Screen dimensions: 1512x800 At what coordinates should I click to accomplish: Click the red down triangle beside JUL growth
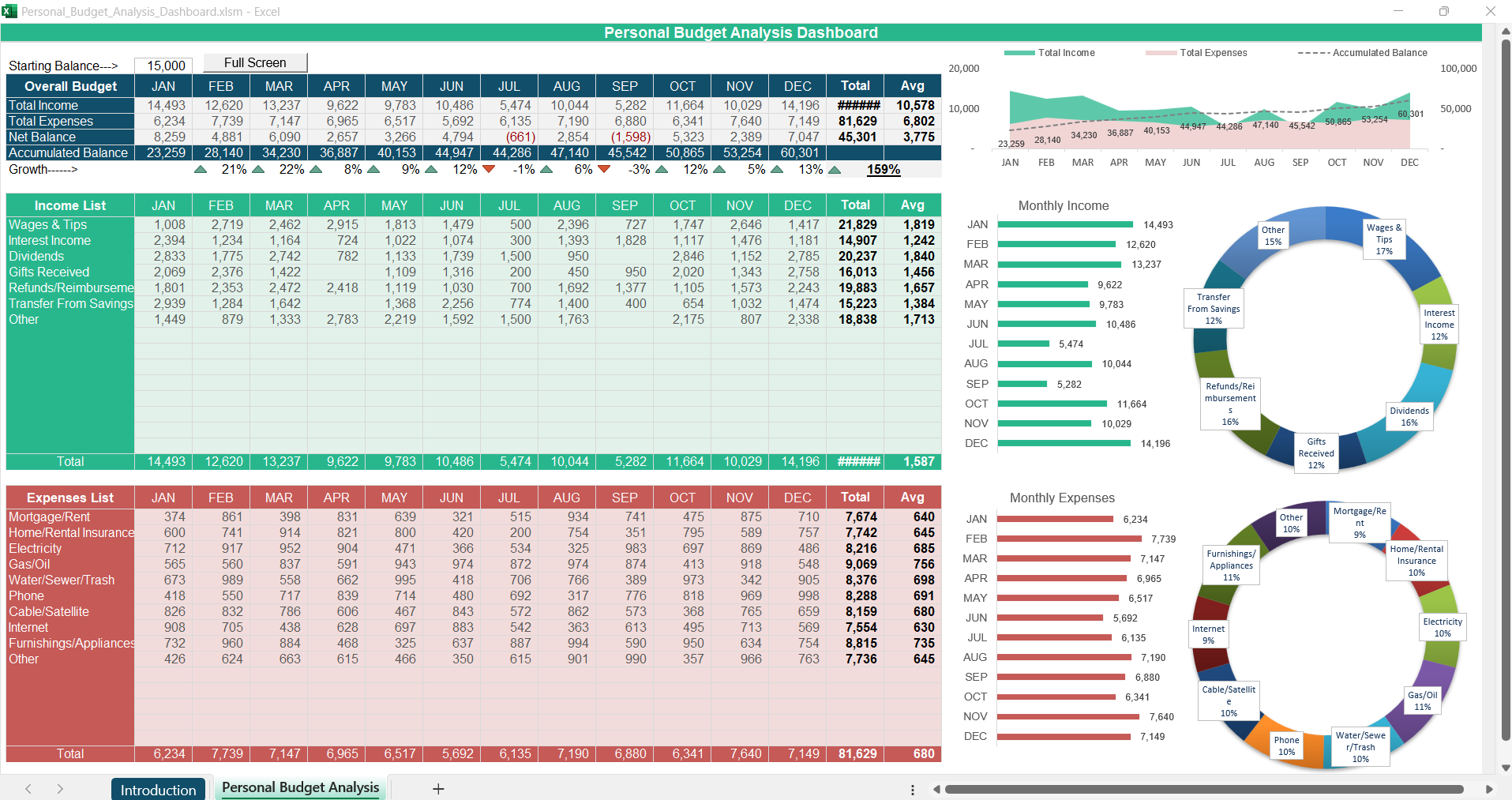tap(489, 169)
